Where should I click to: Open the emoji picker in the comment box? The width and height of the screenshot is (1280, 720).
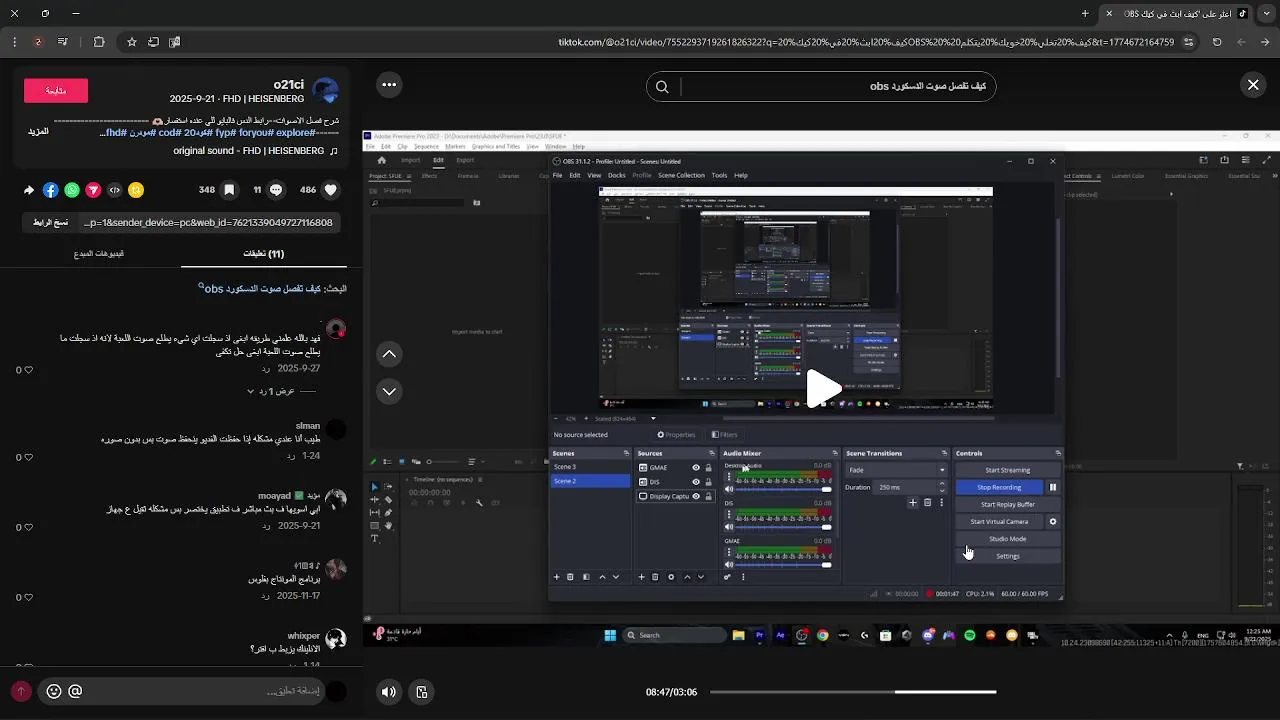[54, 691]
